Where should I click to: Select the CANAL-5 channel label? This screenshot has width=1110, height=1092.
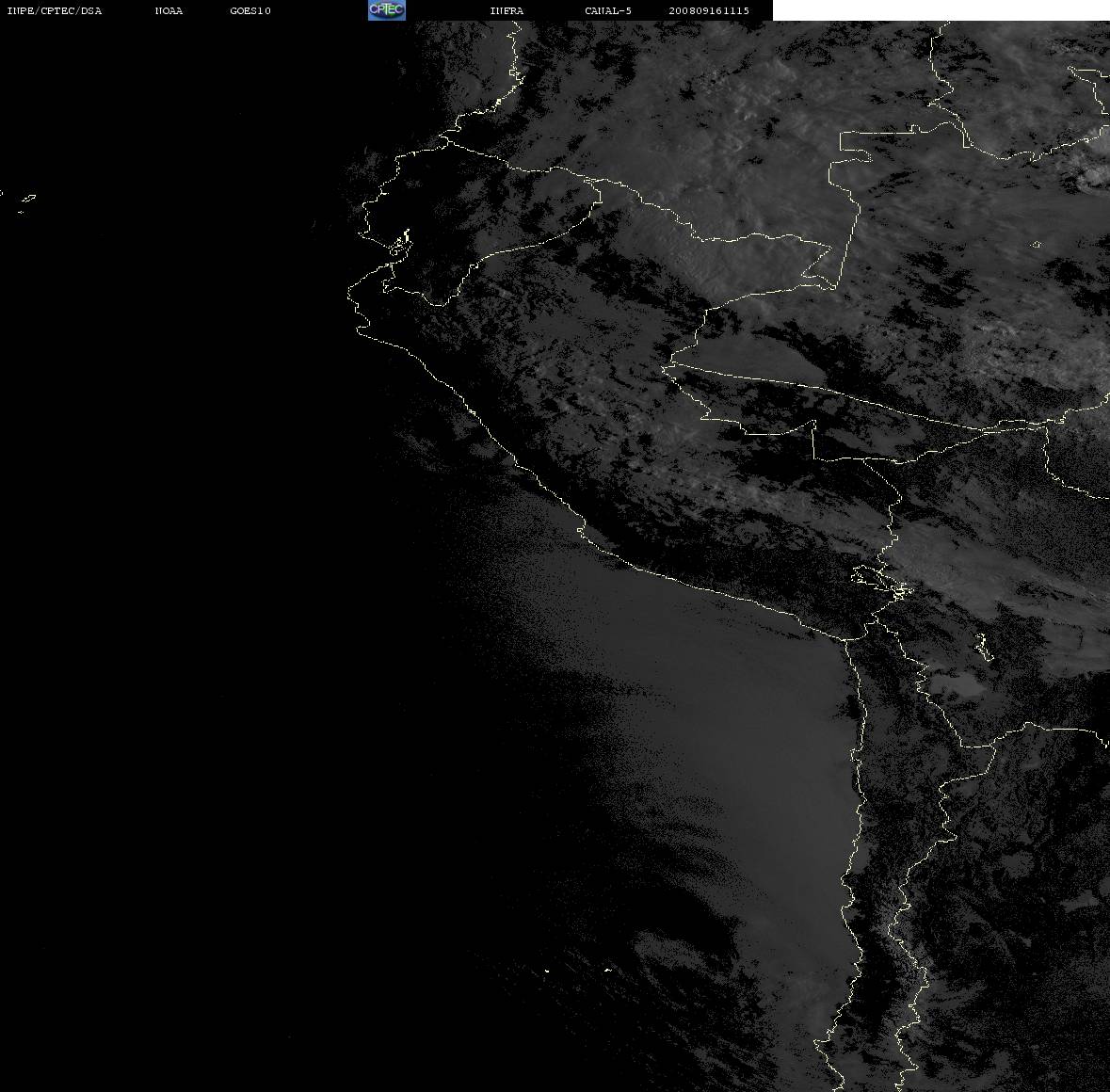608,10
